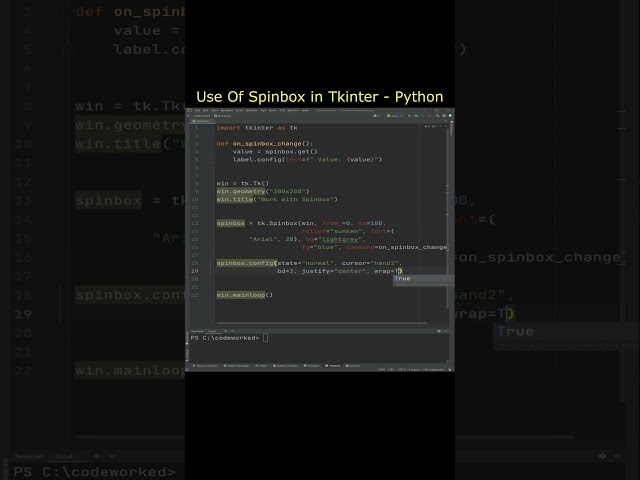The width and height of the screenshot is (640, 480).
Task: Open the Navigate menu
Action: click(x=227, y=110)
